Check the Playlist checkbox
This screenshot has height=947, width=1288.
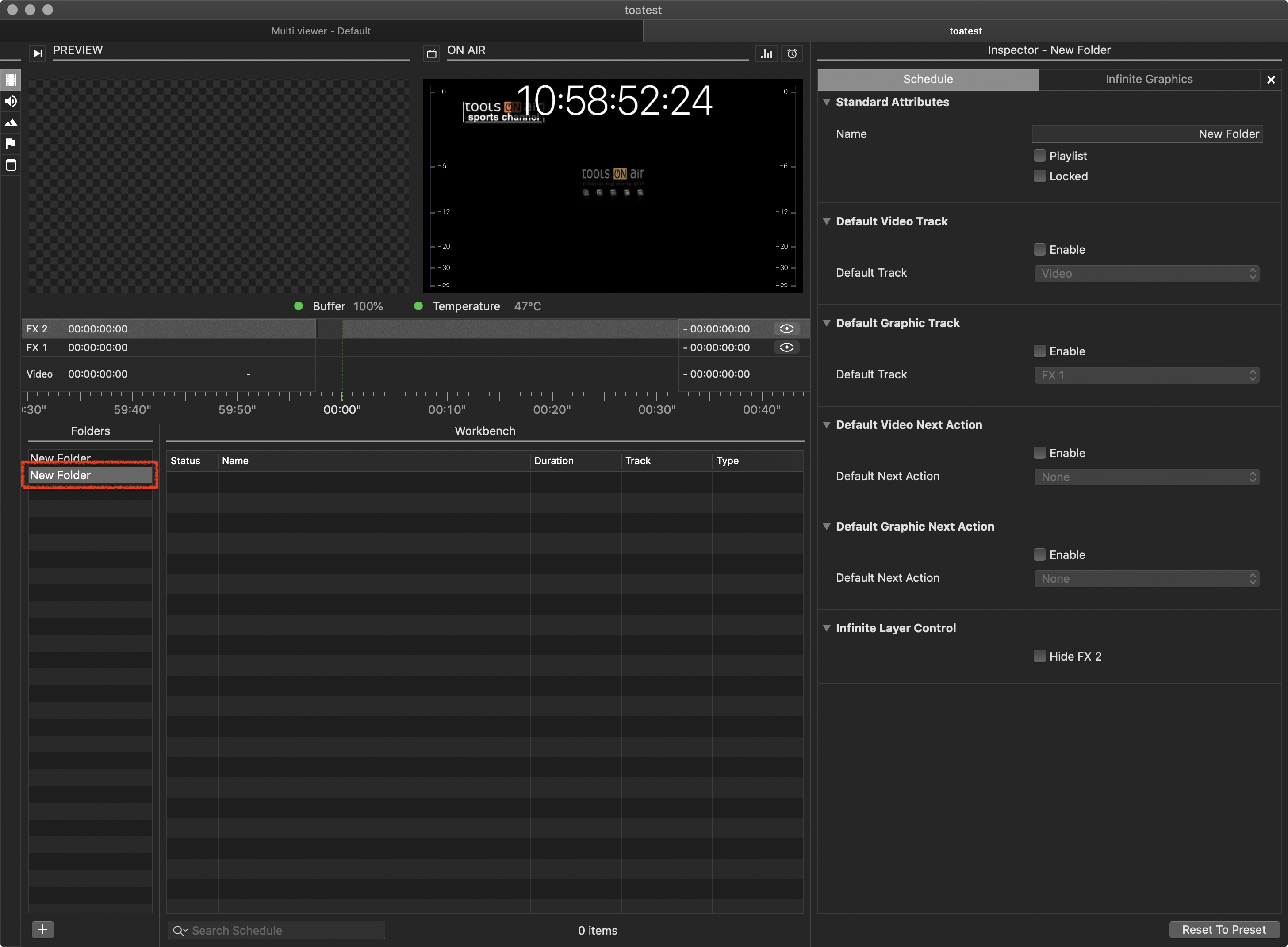(x=1039, y=155)
